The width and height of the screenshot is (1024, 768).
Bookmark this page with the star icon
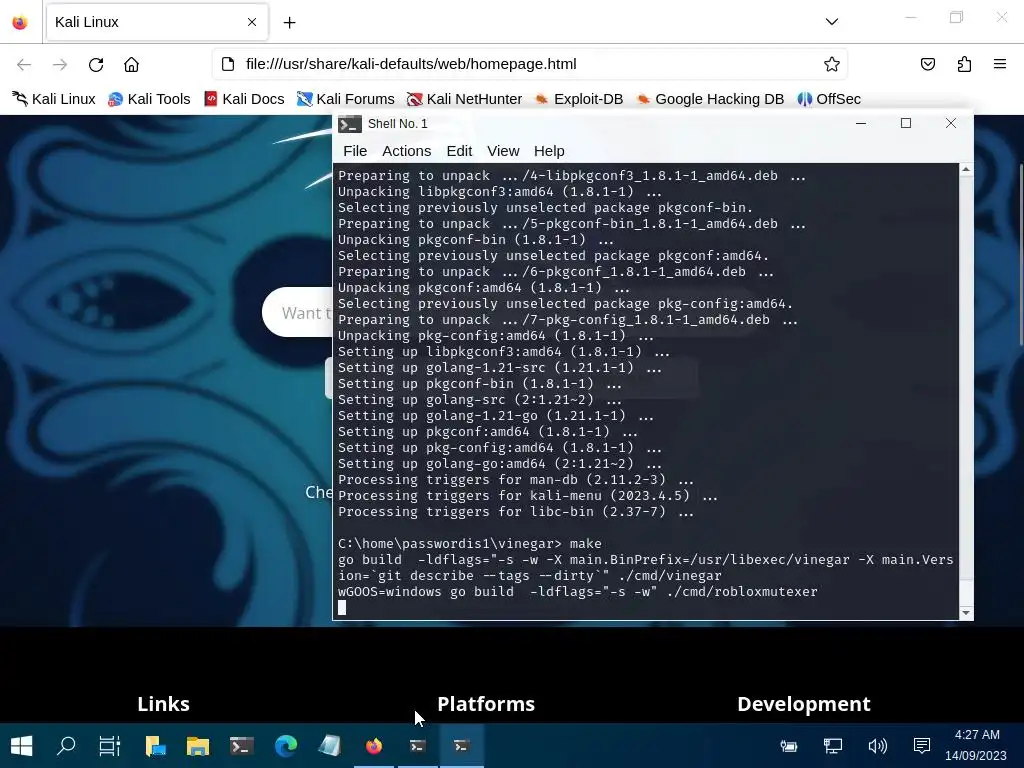(x=831, y=64)
